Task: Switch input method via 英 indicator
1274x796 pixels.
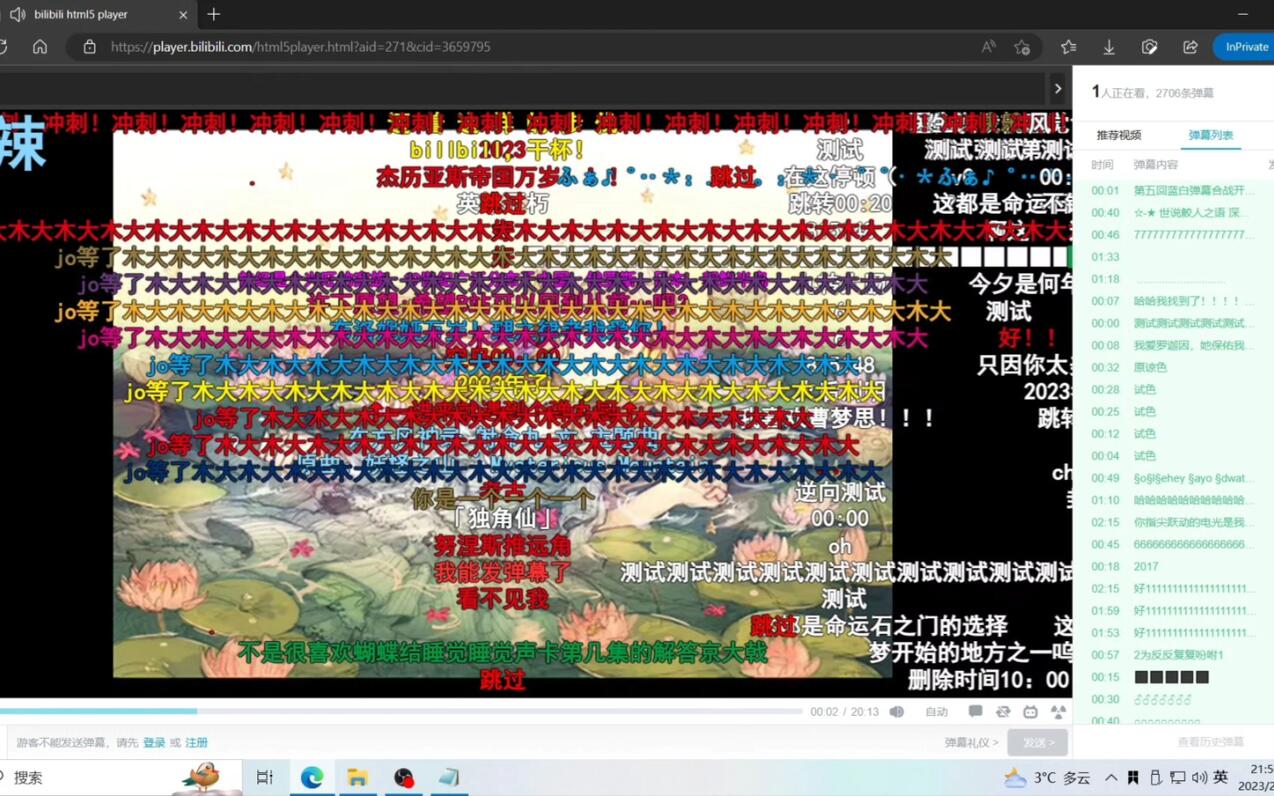Action: (x=1220, y=777)
